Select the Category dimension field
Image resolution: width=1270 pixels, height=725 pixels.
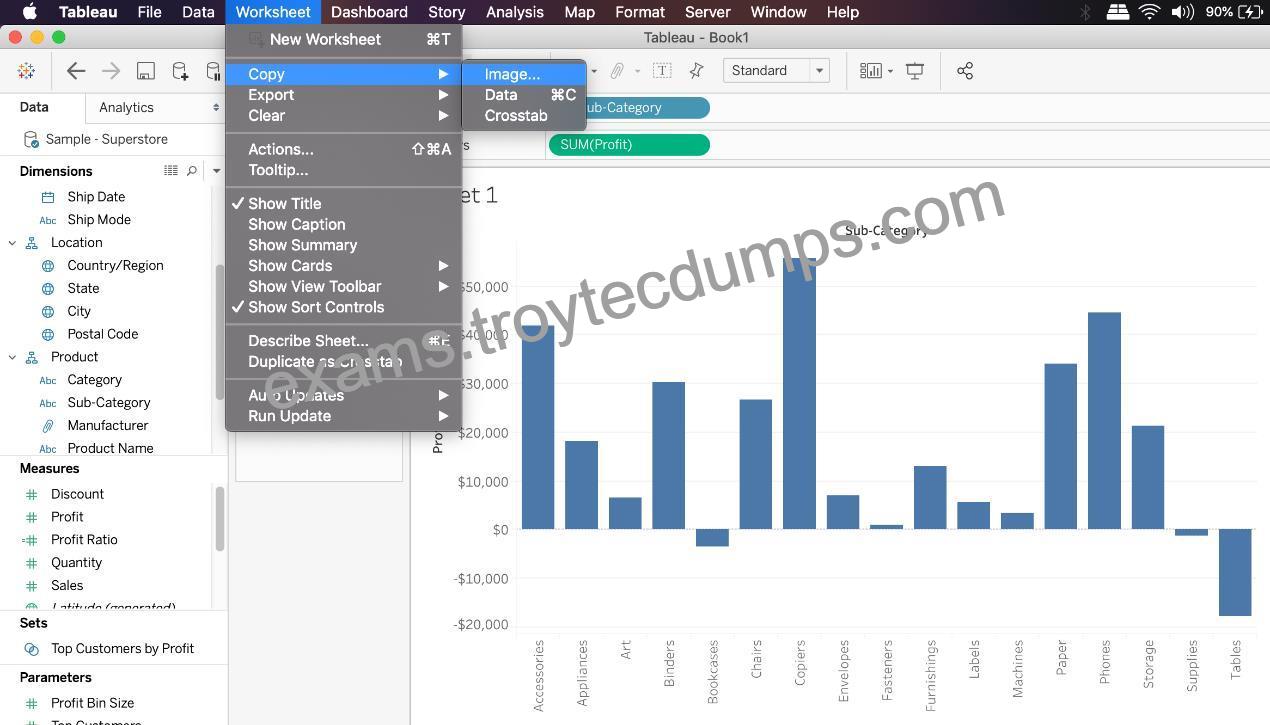[x=94, y=380]
